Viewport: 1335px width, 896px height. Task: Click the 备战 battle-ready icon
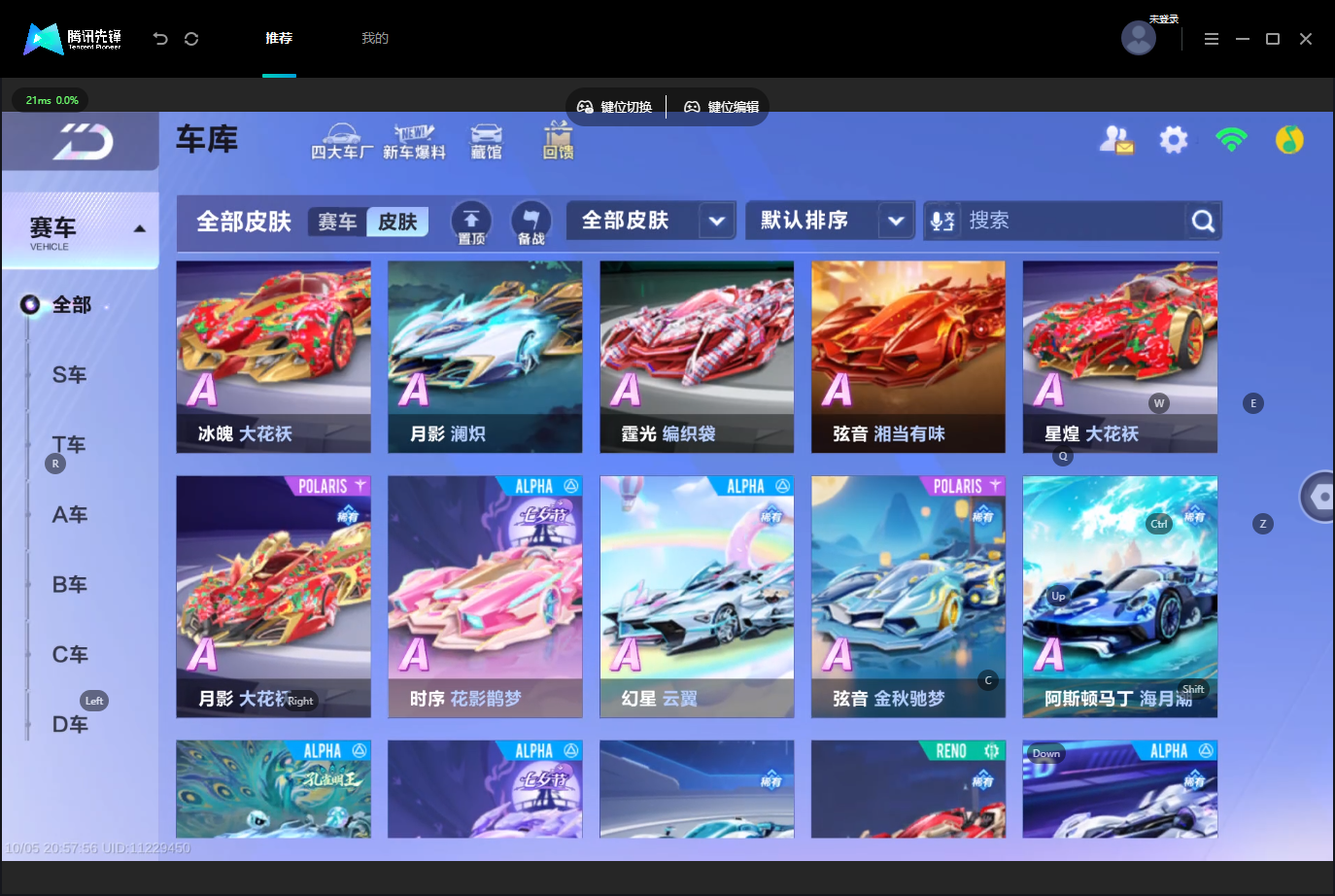pos(531,223)
